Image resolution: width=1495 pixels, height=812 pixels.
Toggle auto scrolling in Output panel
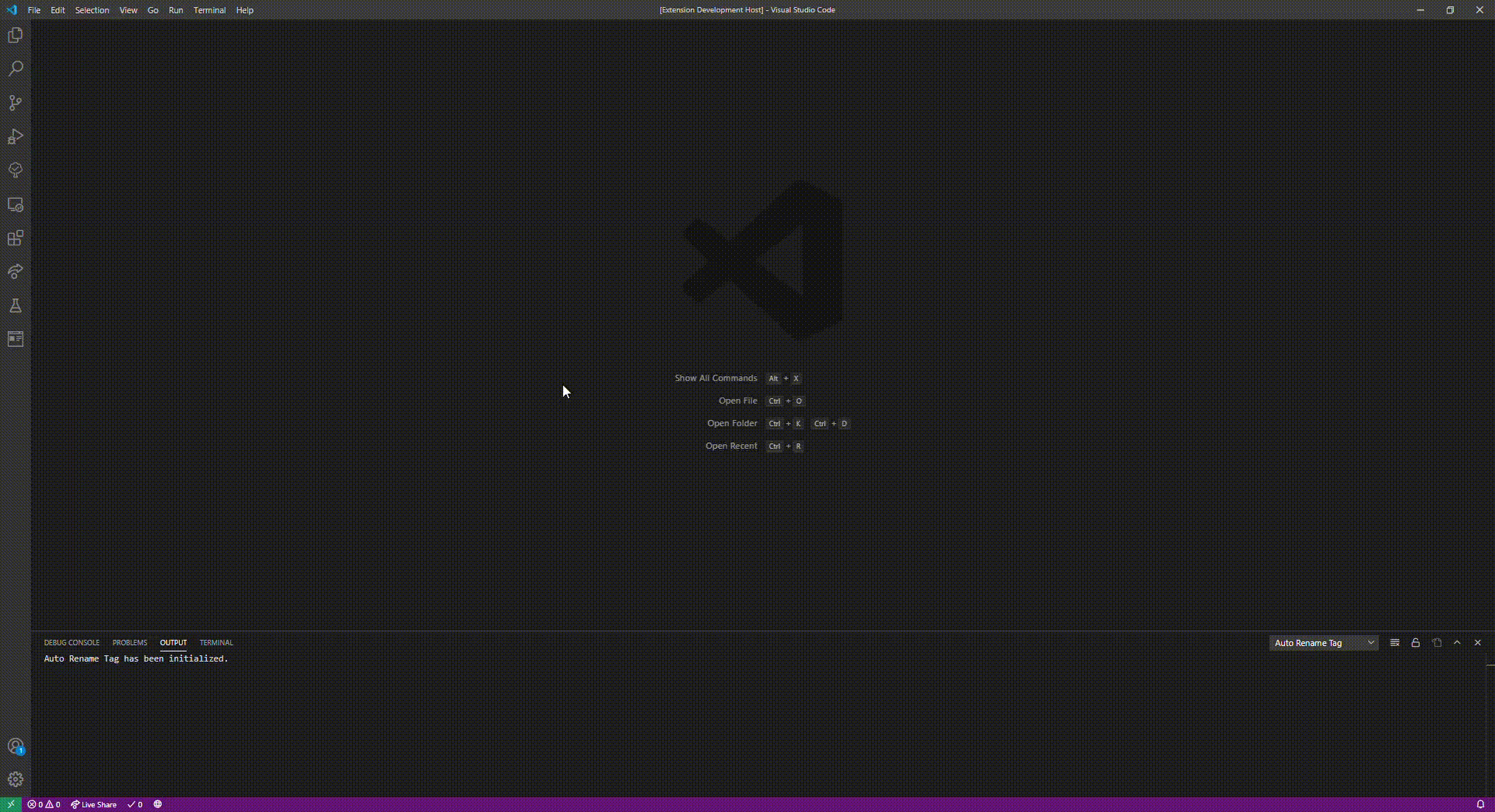coord(1415,642)
